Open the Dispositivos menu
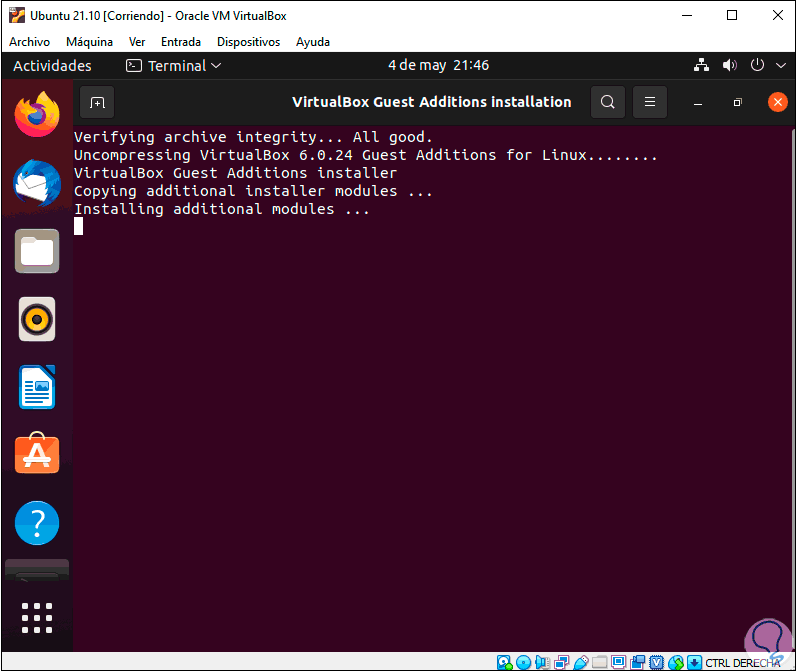Viewport: 798px width, 671px height. click(x=248, y=42)
